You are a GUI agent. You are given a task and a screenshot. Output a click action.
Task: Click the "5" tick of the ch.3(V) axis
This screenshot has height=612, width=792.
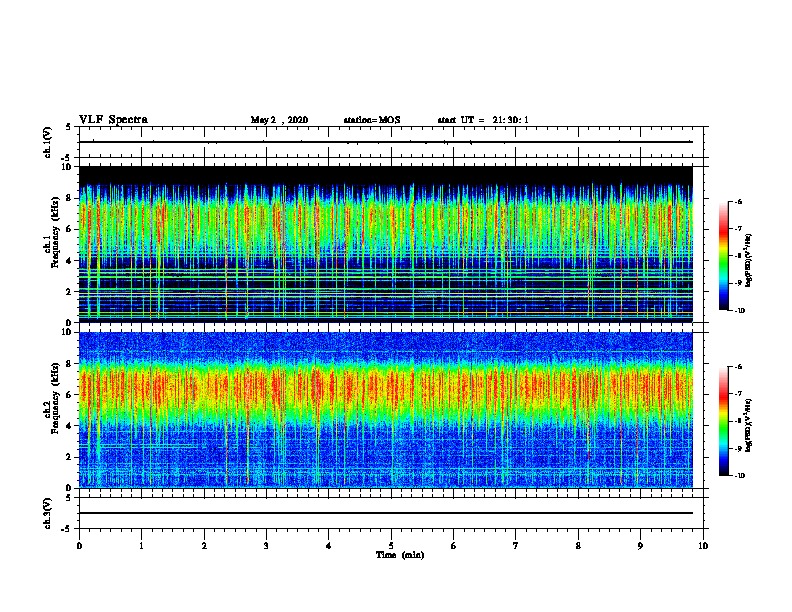[69, 498]
